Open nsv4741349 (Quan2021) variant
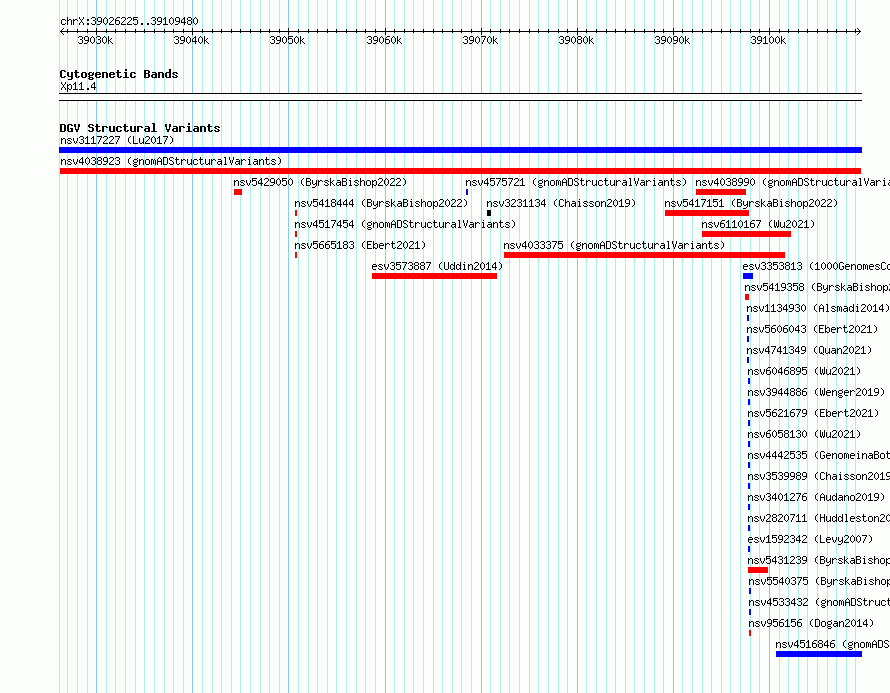890x693 pixels. tap(809, 350)
